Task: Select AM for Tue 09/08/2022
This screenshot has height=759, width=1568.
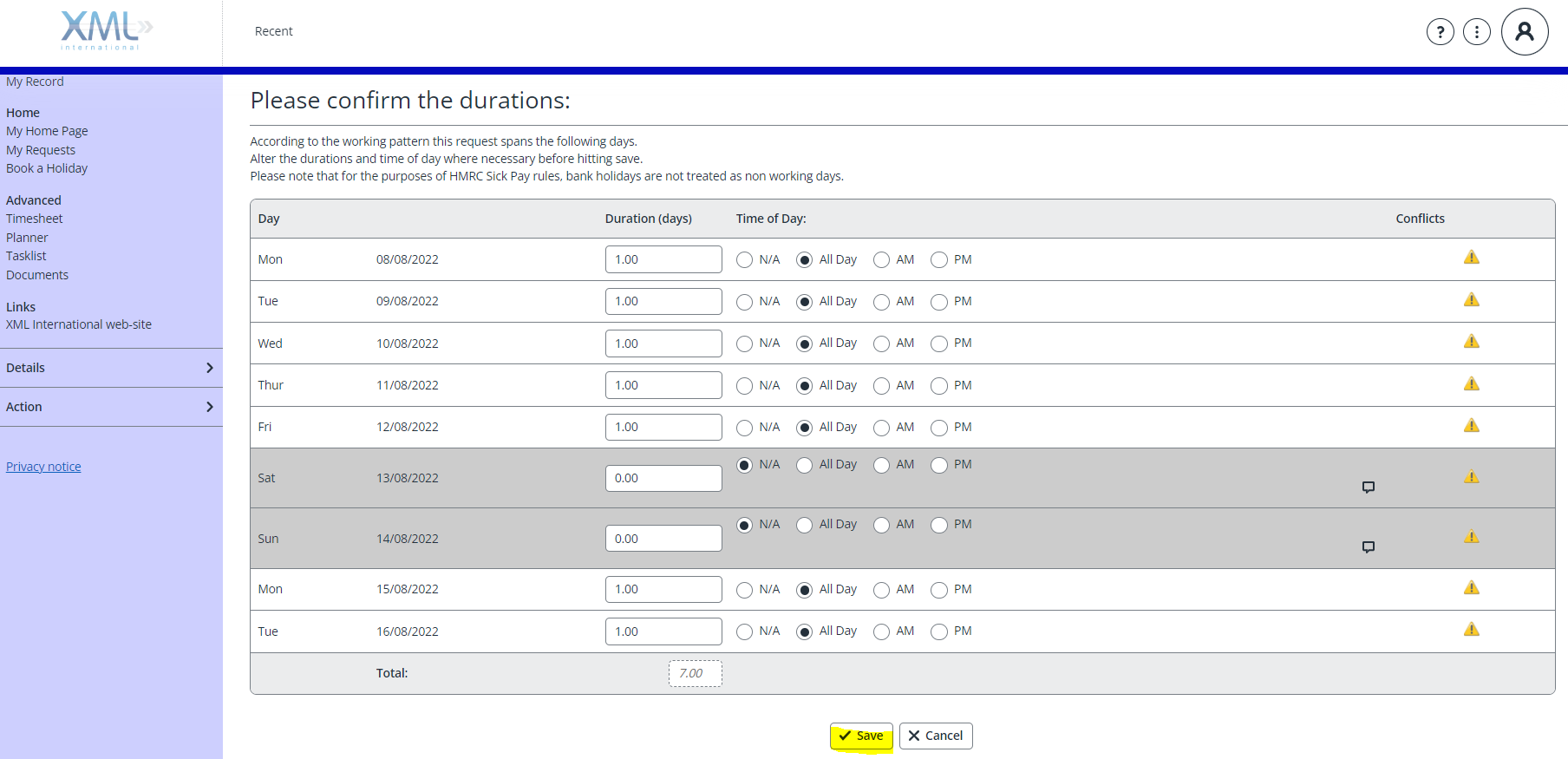Action: coord(881,302)
